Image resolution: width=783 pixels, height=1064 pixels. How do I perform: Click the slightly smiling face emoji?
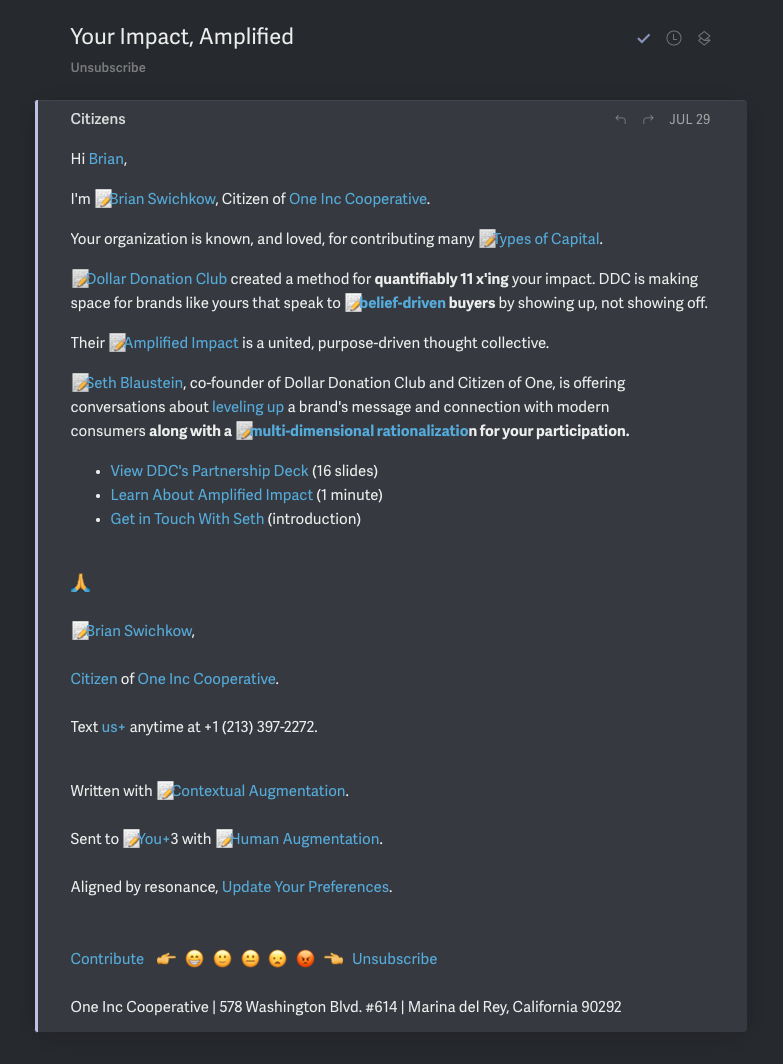tap(222, 959)
